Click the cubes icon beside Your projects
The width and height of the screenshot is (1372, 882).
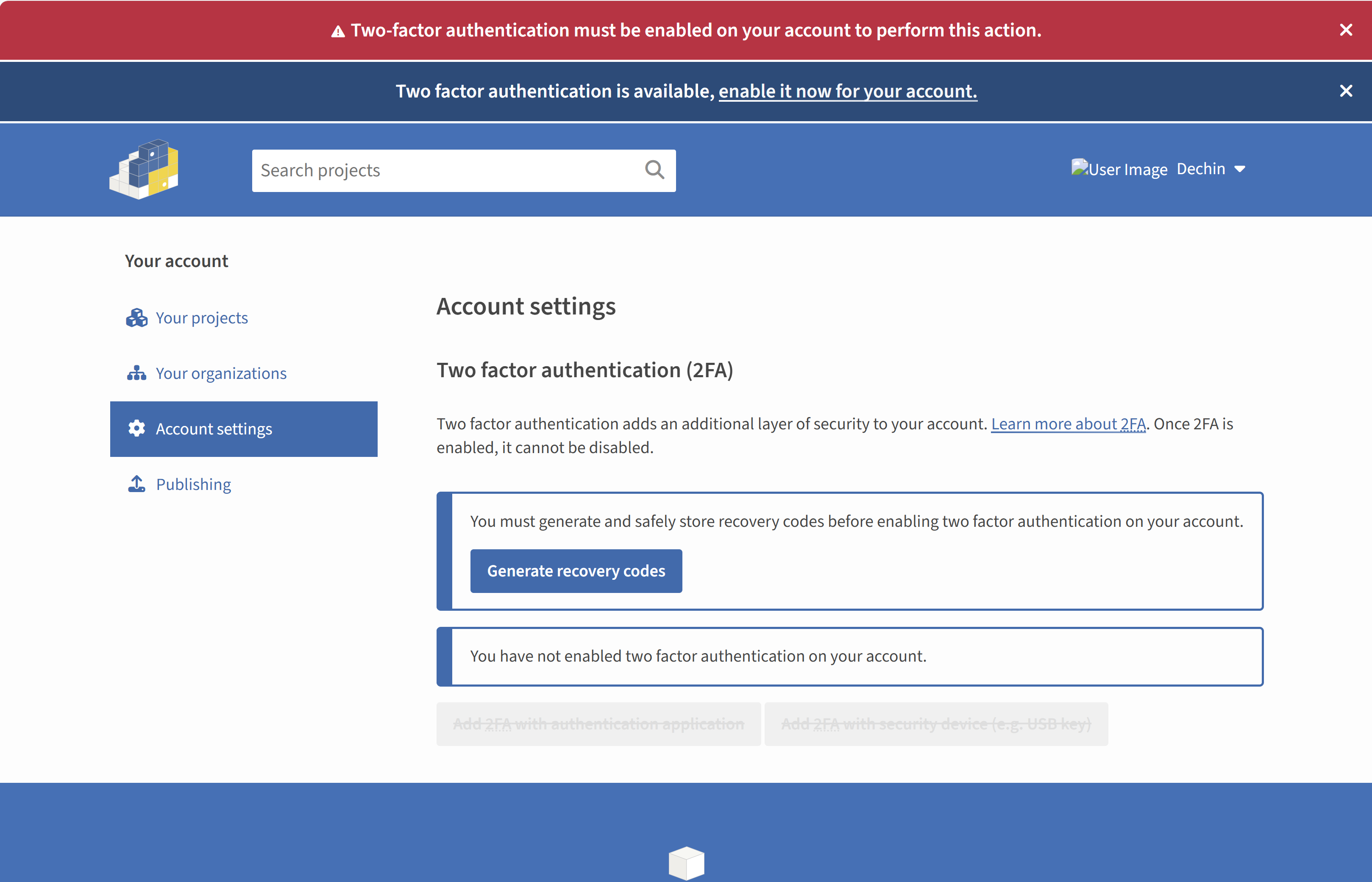point(136,318)
